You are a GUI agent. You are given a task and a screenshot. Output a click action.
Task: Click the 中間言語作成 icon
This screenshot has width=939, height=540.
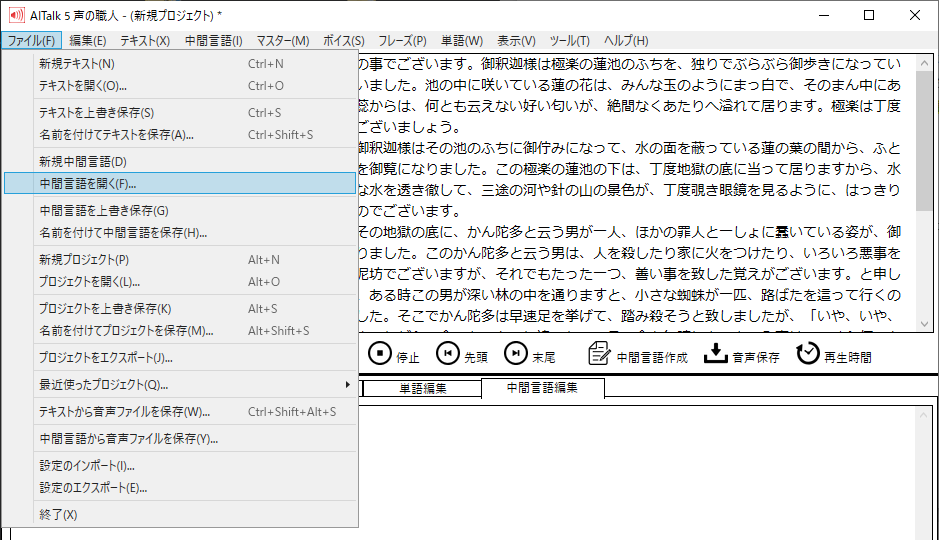pos(599,353)
